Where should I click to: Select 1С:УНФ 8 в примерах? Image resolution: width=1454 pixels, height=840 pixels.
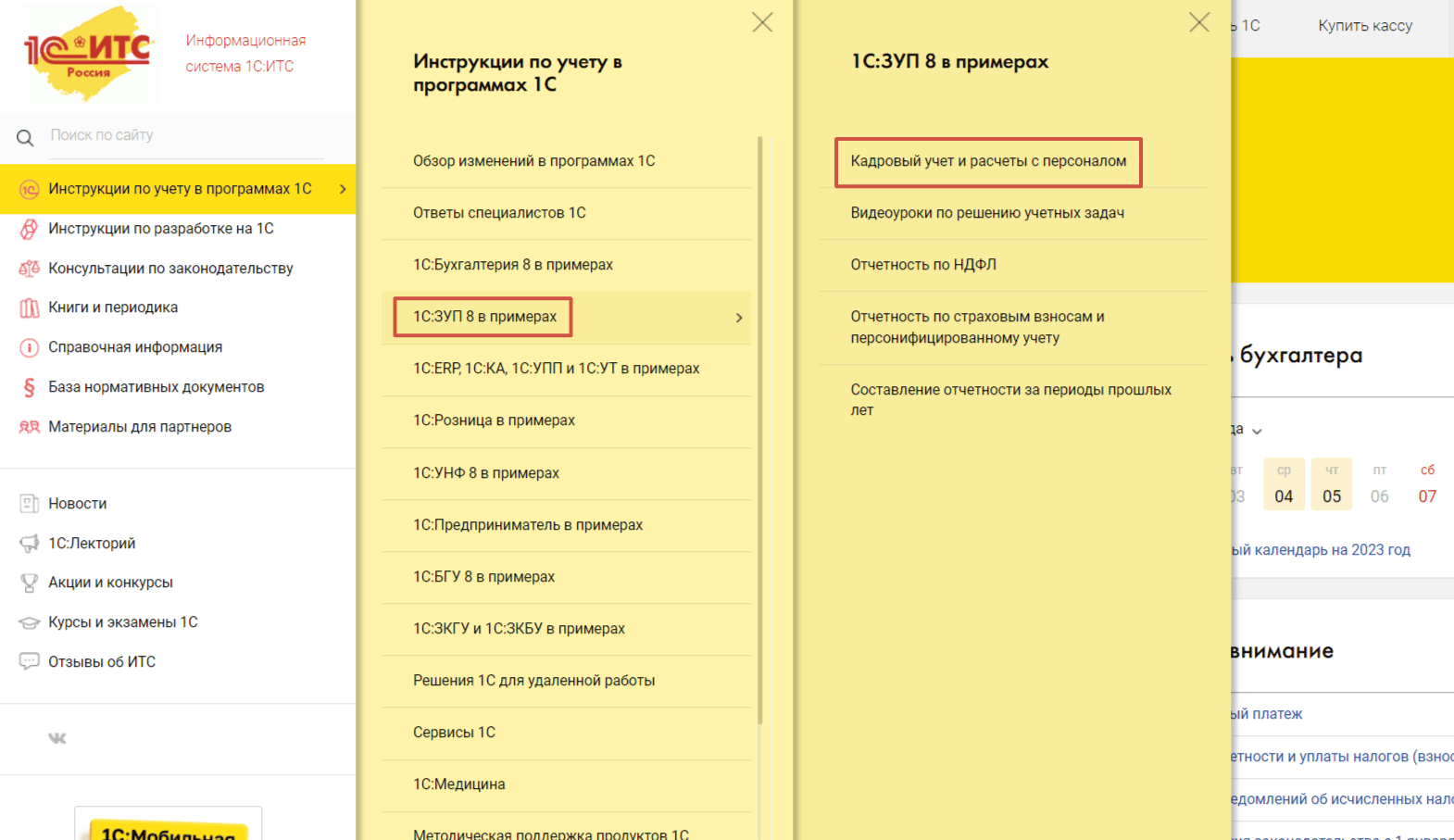click(566, 473)
